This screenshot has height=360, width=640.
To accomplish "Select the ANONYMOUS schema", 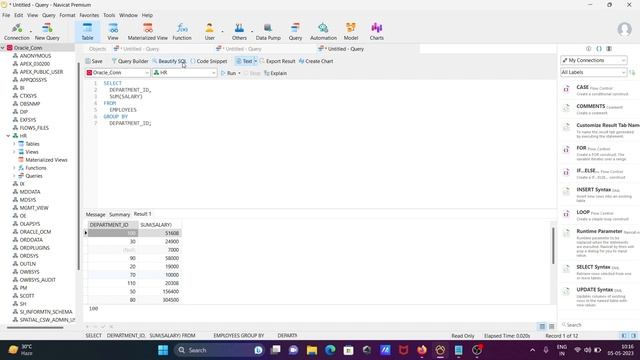I will (x=35, y=56).
